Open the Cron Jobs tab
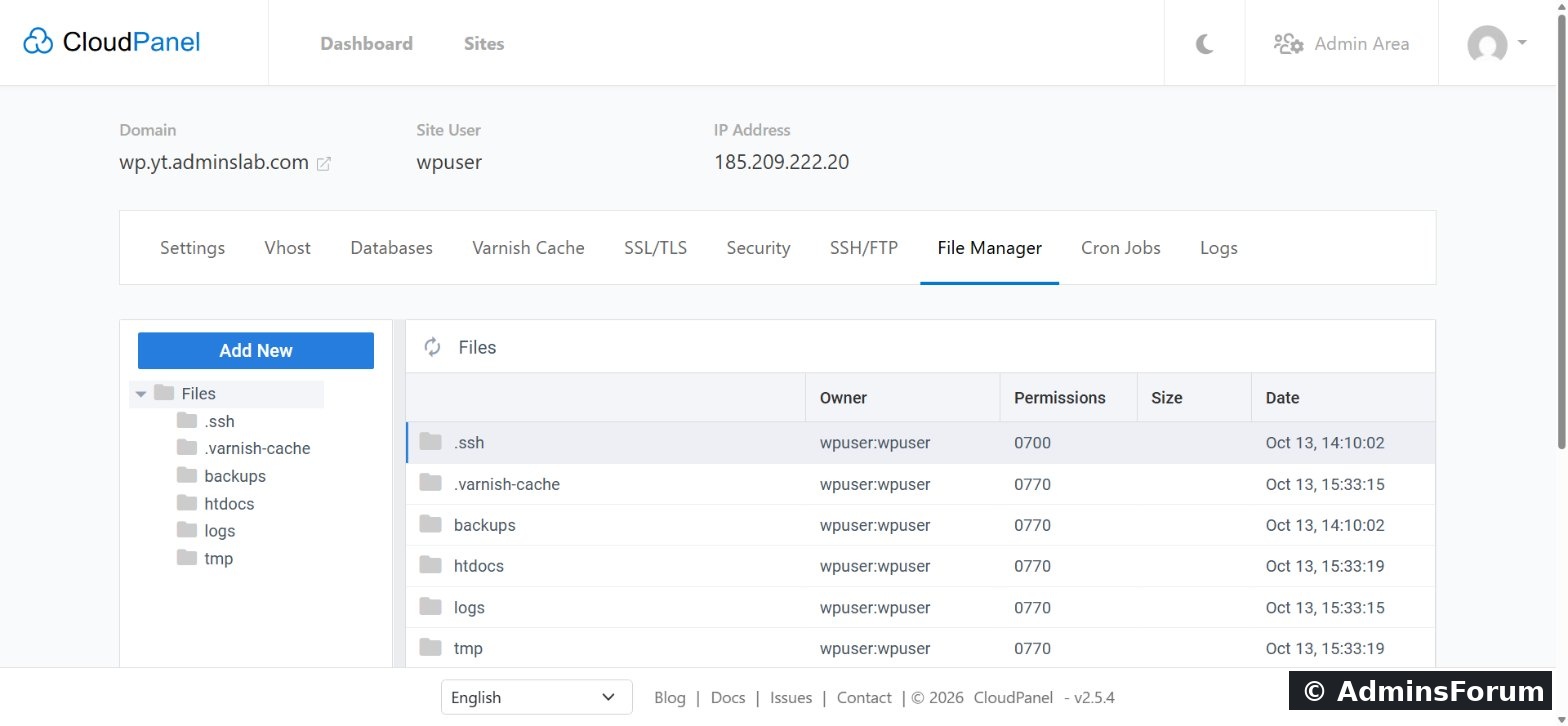 1121,248
